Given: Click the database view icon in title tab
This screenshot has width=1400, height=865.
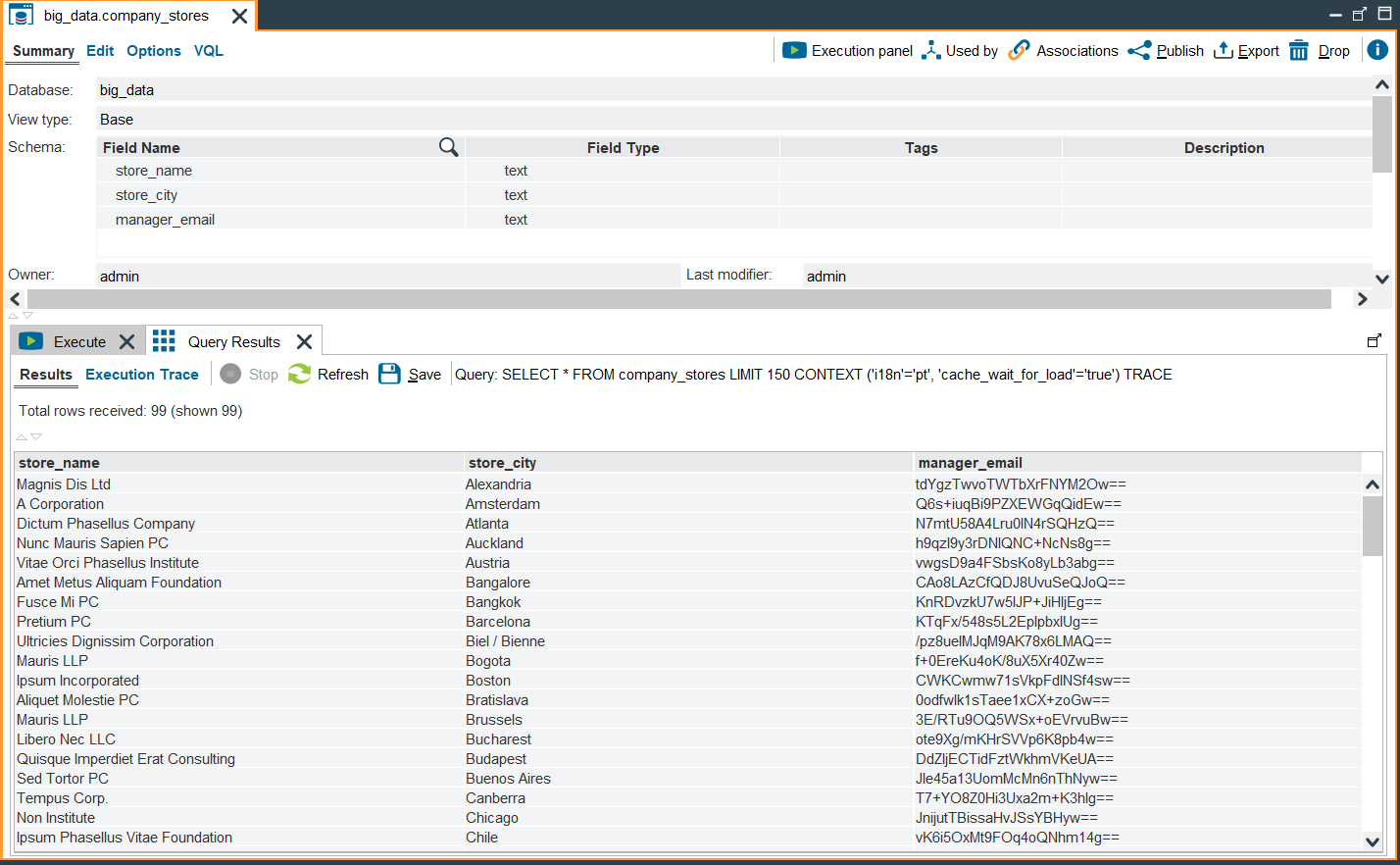Looking at the screenshot, I should (21, 15).
